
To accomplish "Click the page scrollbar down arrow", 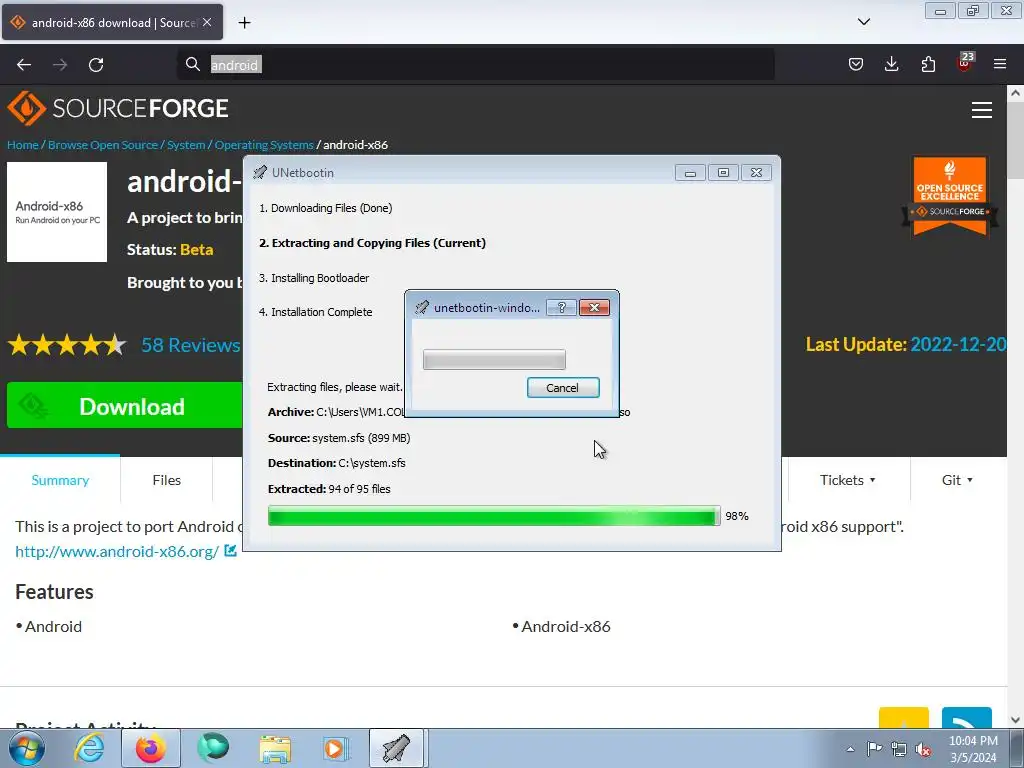I will click(x=1016, y=720).
